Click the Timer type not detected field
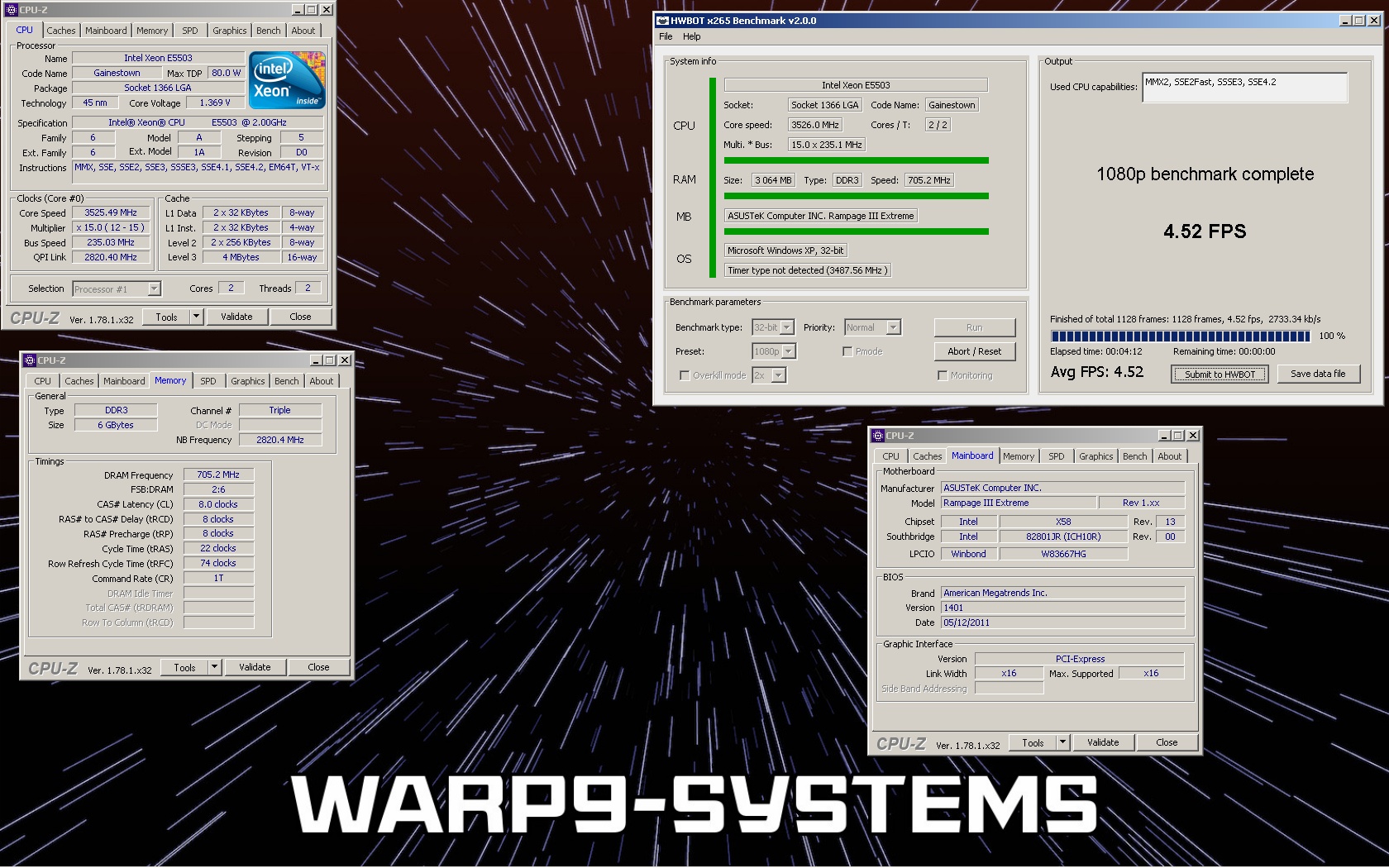The image size is (1389, 868). point(808,270)
